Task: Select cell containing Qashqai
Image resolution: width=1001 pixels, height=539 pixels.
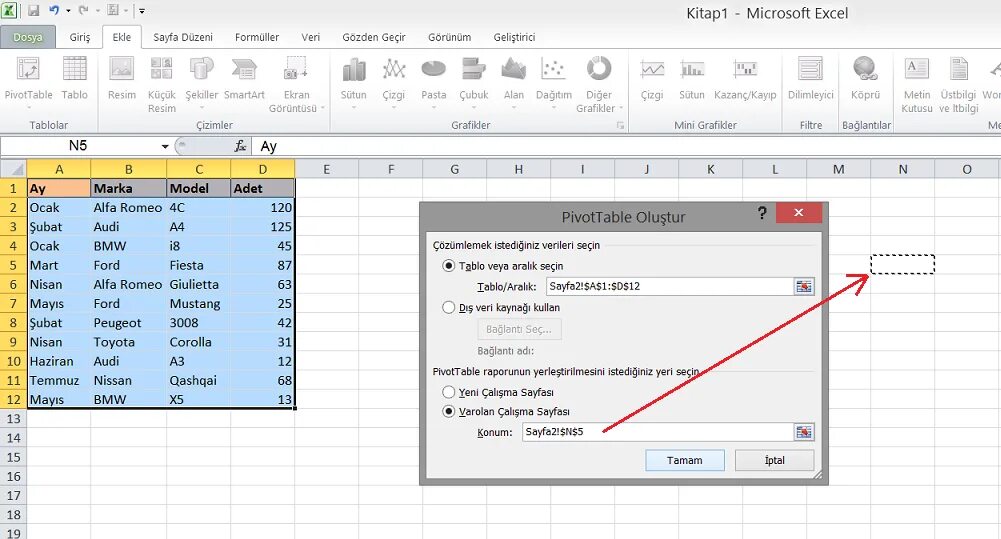Action: tap(199, 381)
